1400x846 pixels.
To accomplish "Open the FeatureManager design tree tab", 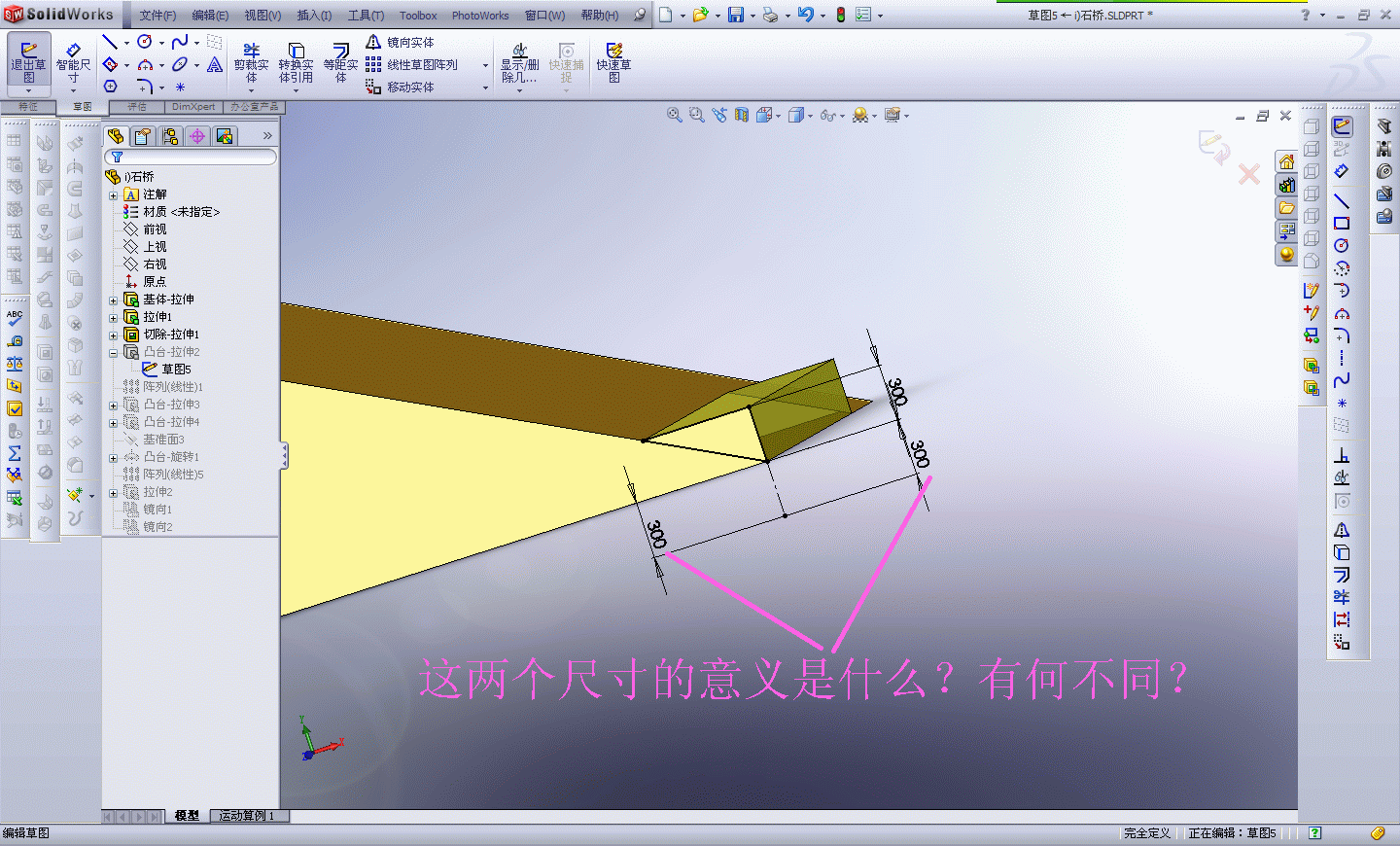I will click(116, 136).
